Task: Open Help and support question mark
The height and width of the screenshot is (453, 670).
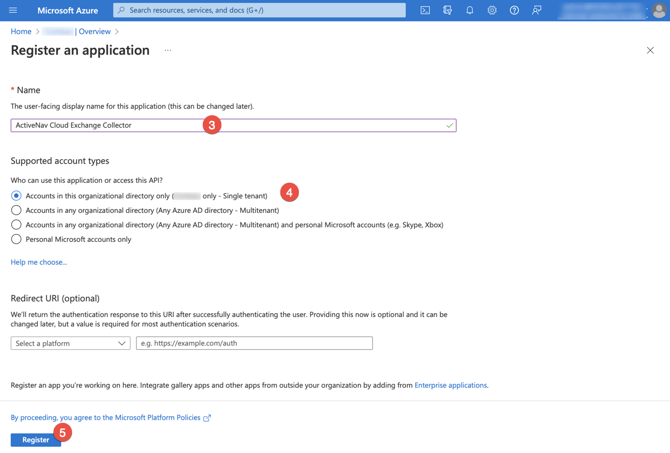Action: point(514,10)
